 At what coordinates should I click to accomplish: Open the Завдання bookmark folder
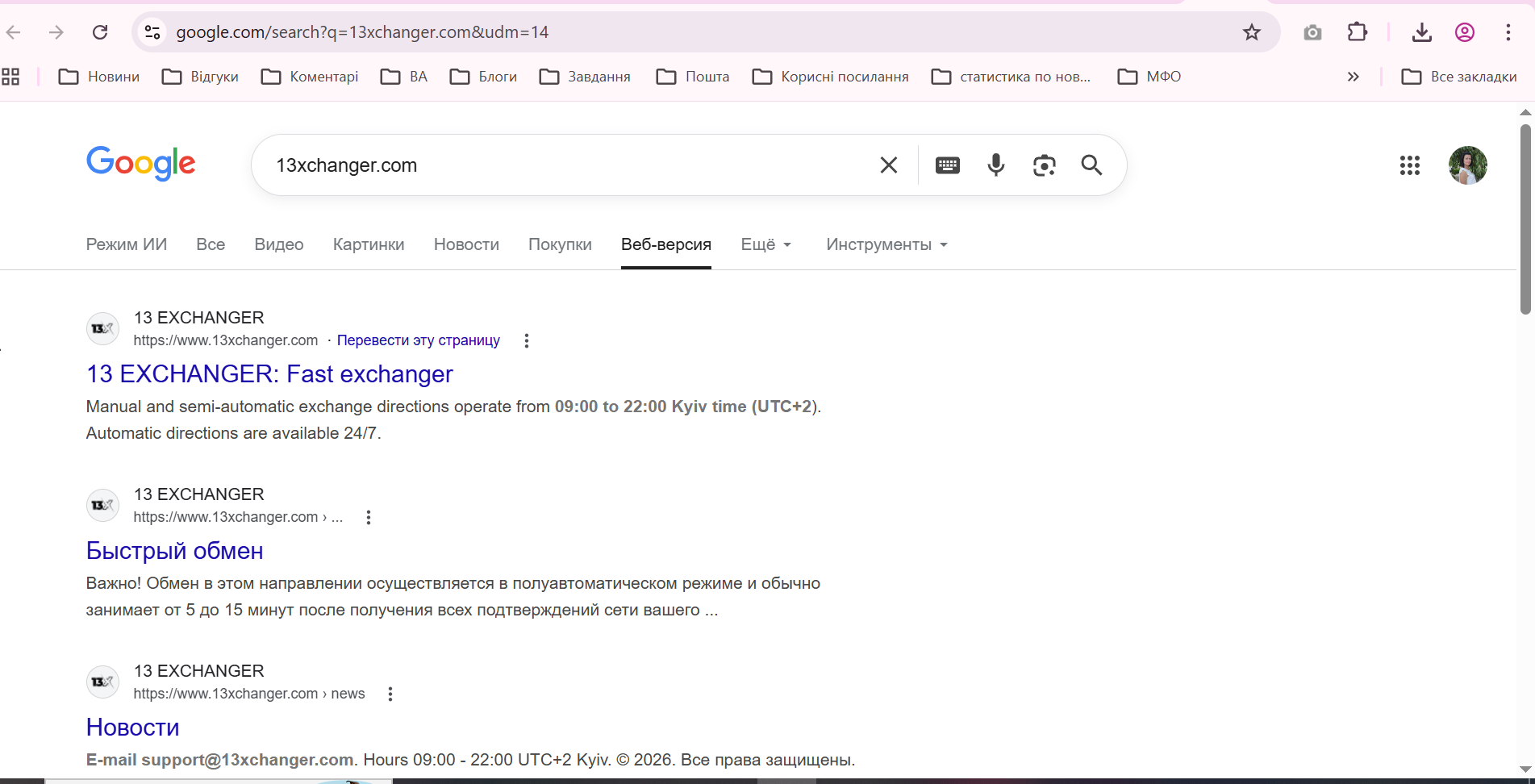[x=585, y=77]
